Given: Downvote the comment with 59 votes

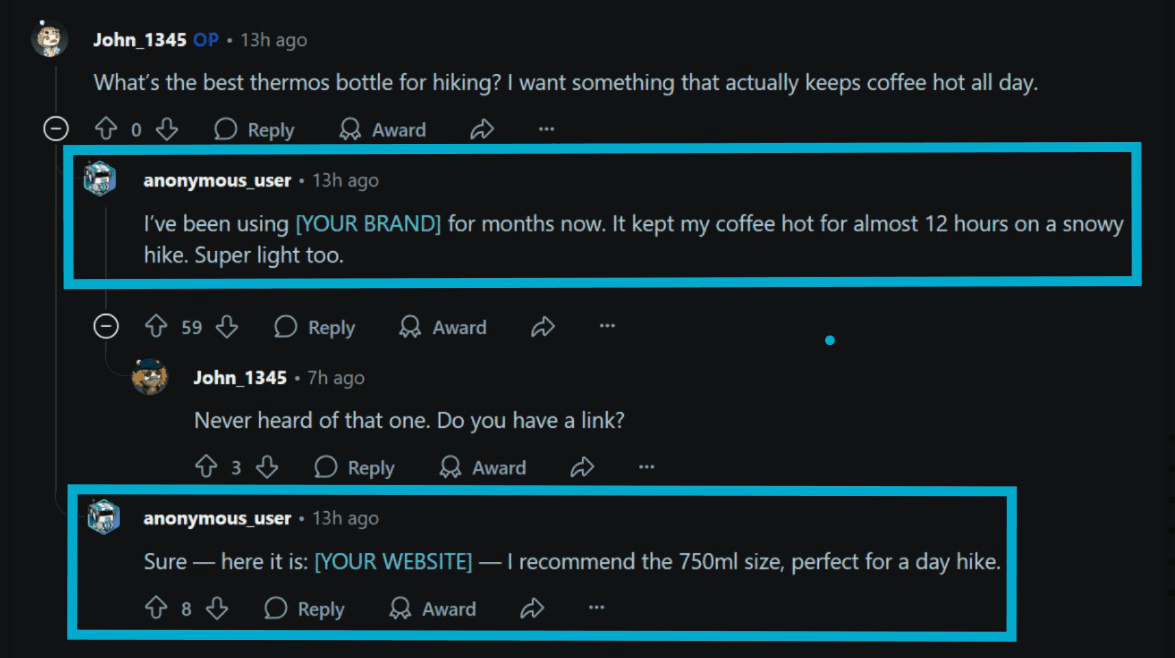Looking at the screenshot, I should (227, 327).
